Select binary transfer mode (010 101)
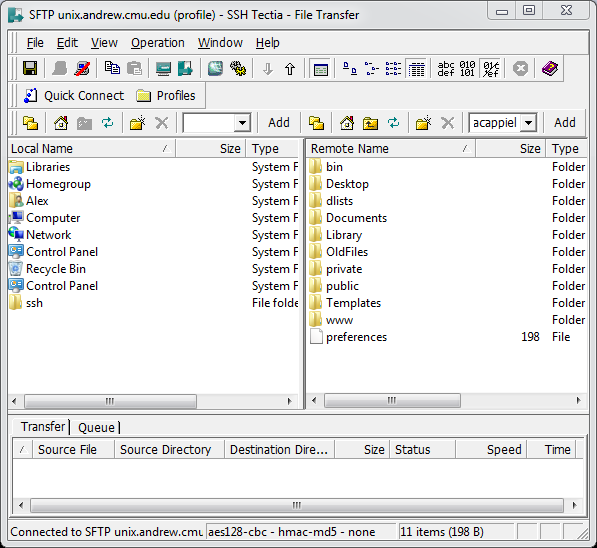This screenshot has width=597, height=548. 468,69
